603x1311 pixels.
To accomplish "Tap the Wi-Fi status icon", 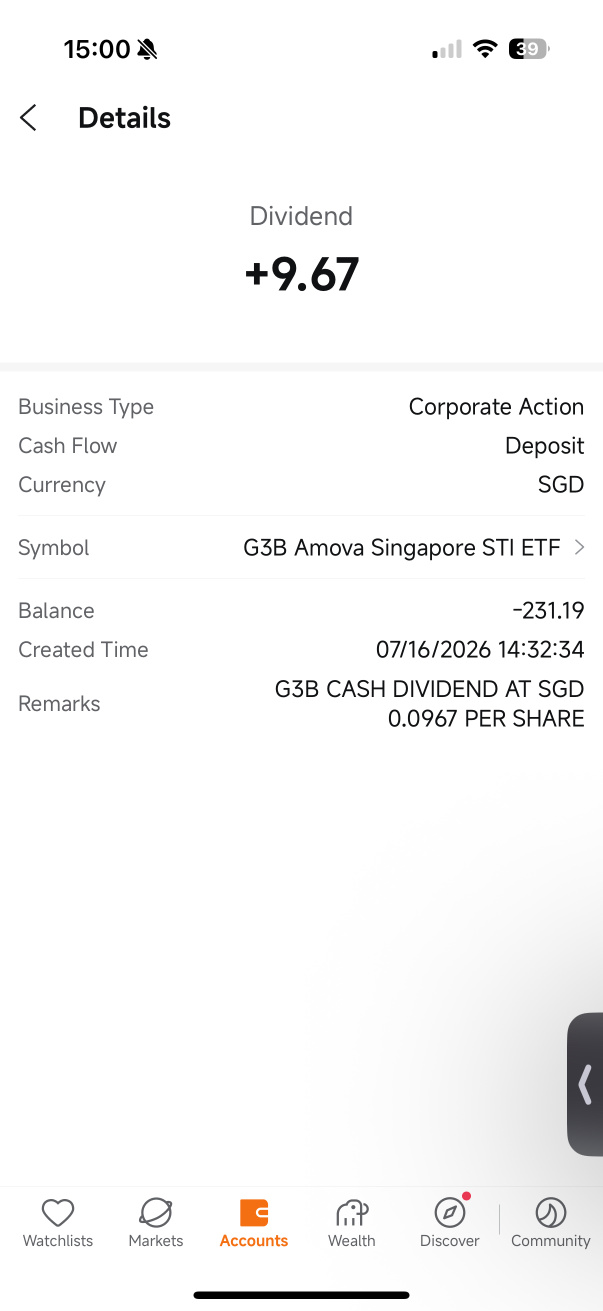I will [485, 49].
